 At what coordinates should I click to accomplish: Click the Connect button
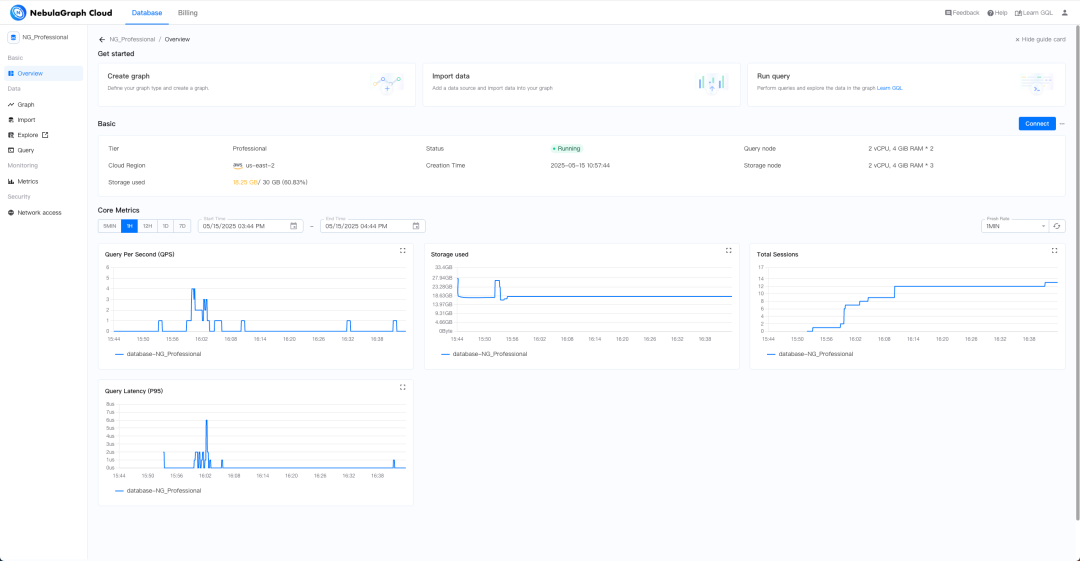[x=1037, y=124]
